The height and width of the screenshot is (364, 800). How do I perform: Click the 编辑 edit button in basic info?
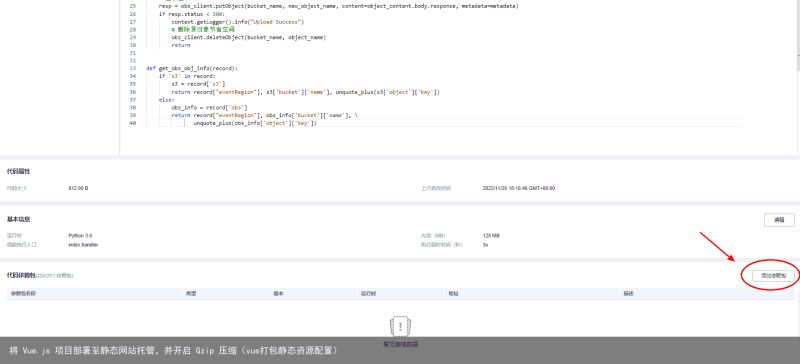[779, 220]
